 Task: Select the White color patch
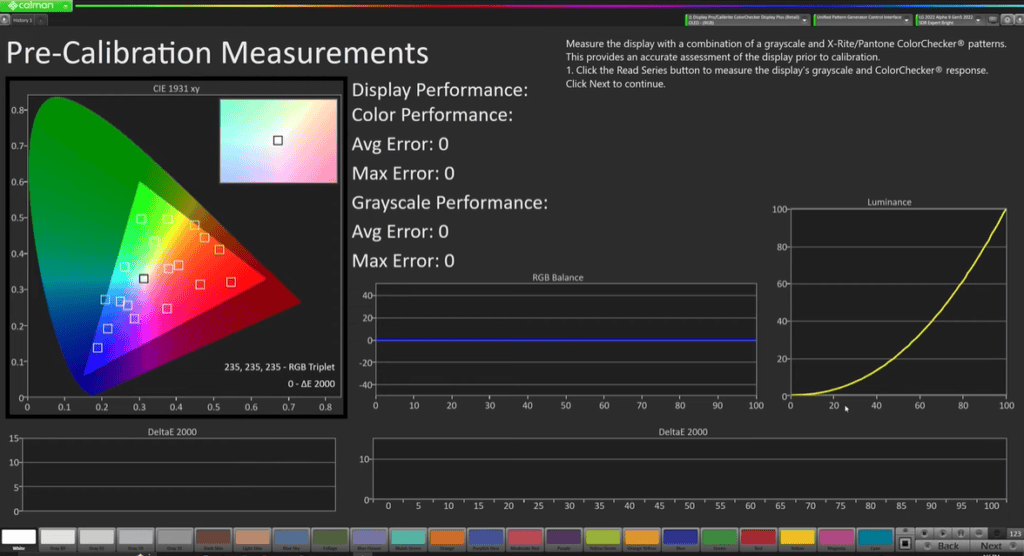[x=19, y=539]
